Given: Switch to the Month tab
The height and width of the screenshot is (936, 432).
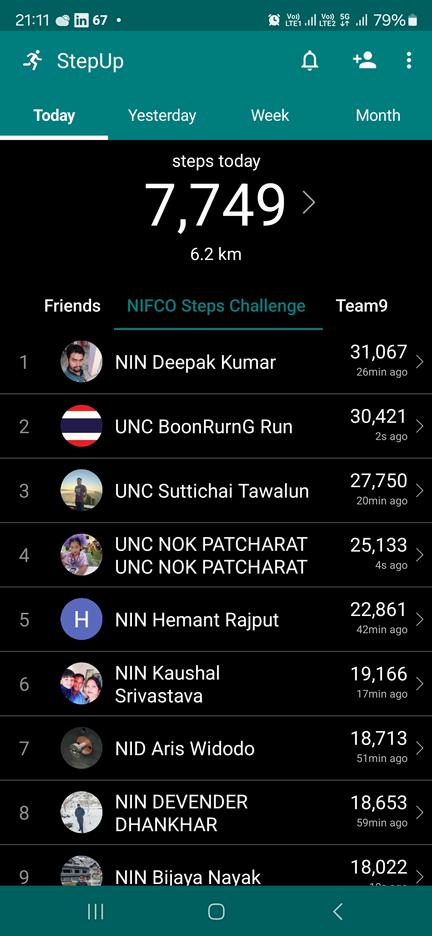Looking at the screenshot, I should (x=378, y=115).
